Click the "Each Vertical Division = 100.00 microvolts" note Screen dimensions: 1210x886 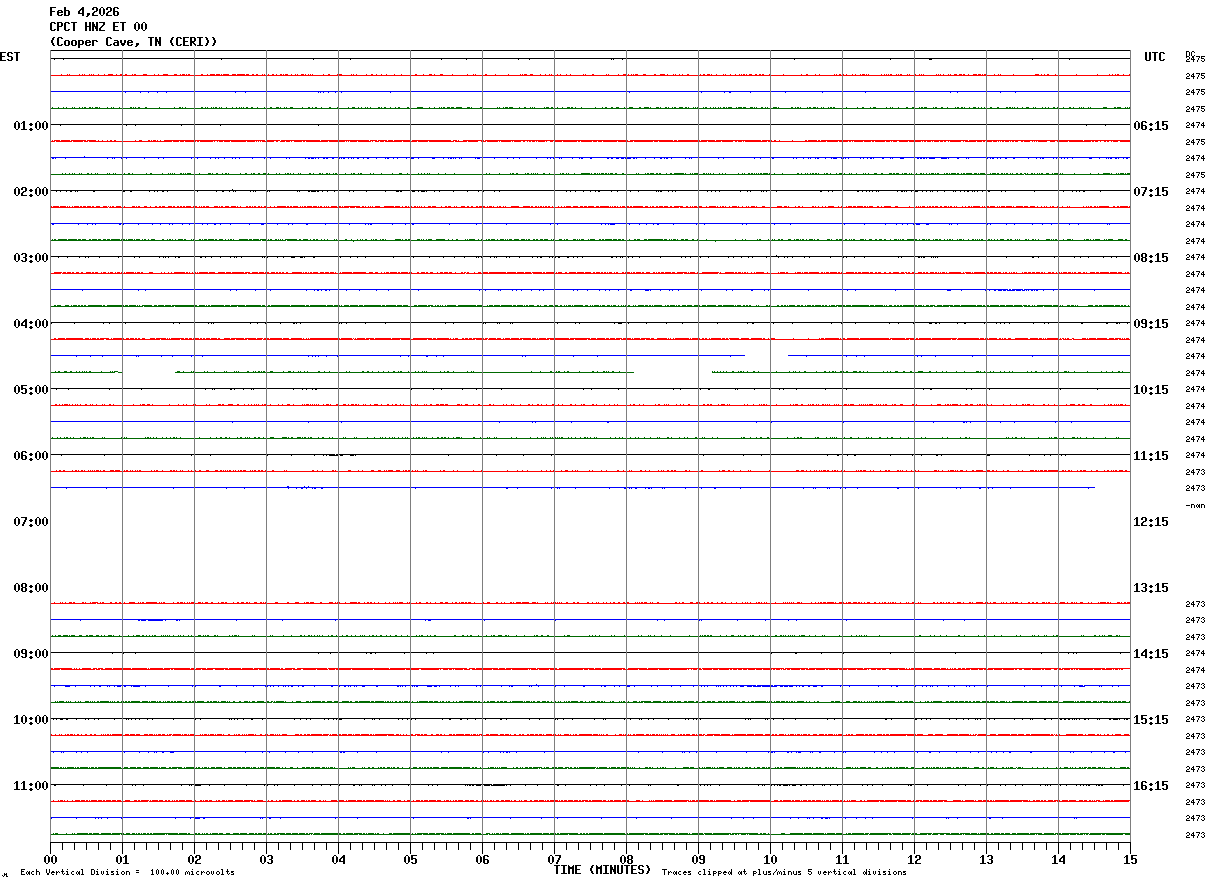pyautogui.click(x=127, y=873)
